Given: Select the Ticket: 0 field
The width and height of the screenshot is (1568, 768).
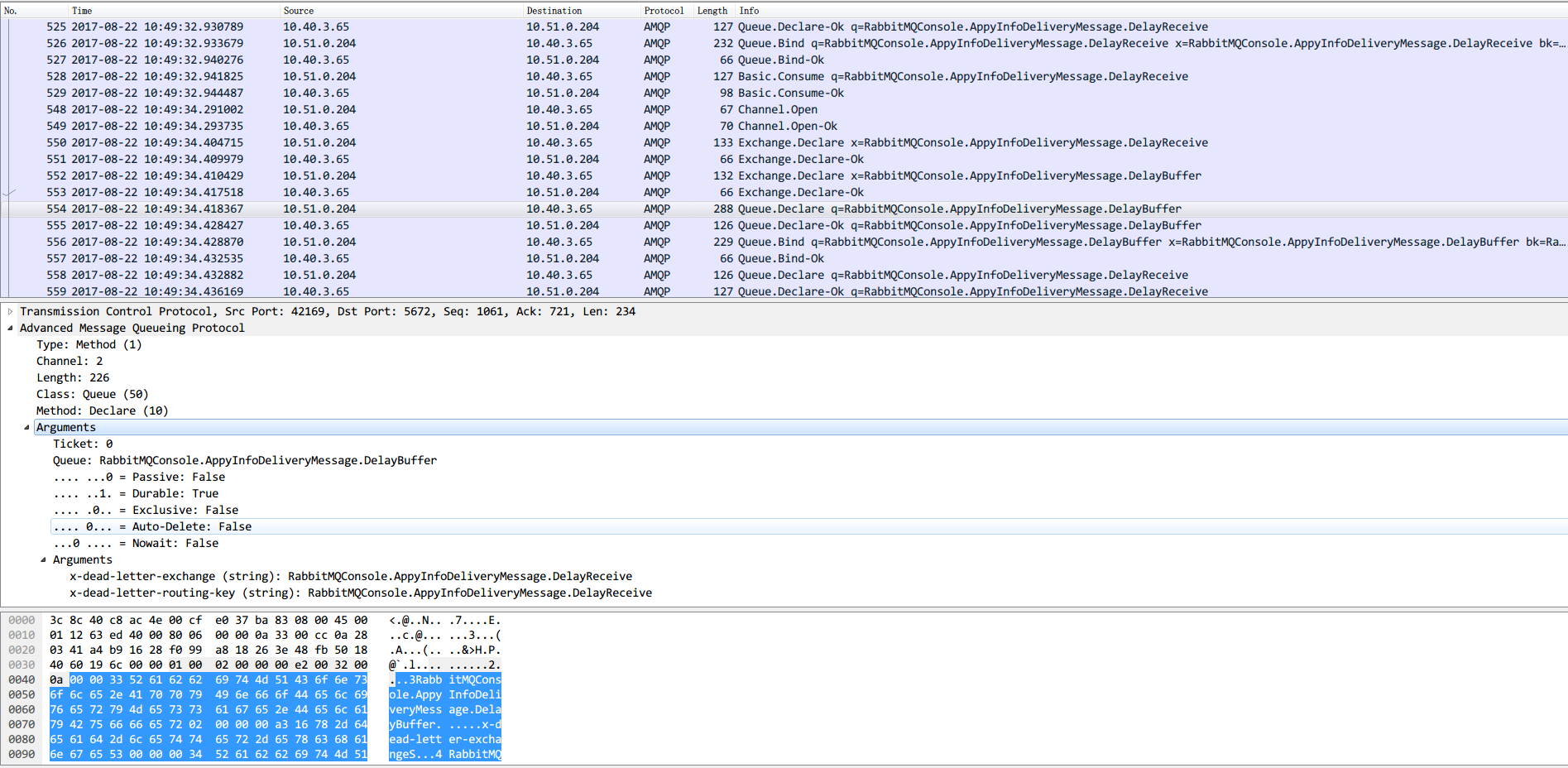Looking at the screenshot, I should coord(83,444).
